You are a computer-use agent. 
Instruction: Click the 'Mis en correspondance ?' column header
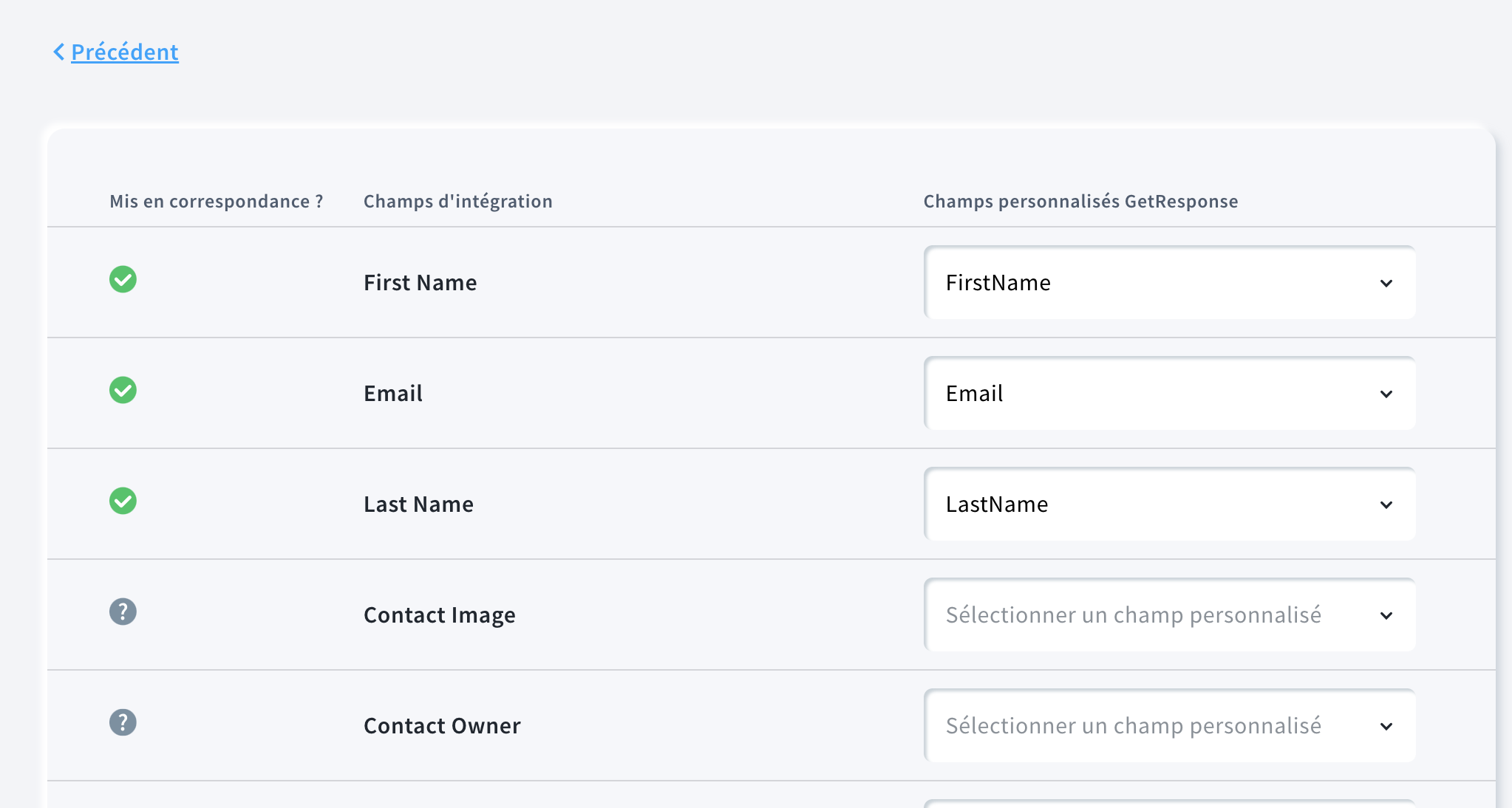(x=217, y=202)
